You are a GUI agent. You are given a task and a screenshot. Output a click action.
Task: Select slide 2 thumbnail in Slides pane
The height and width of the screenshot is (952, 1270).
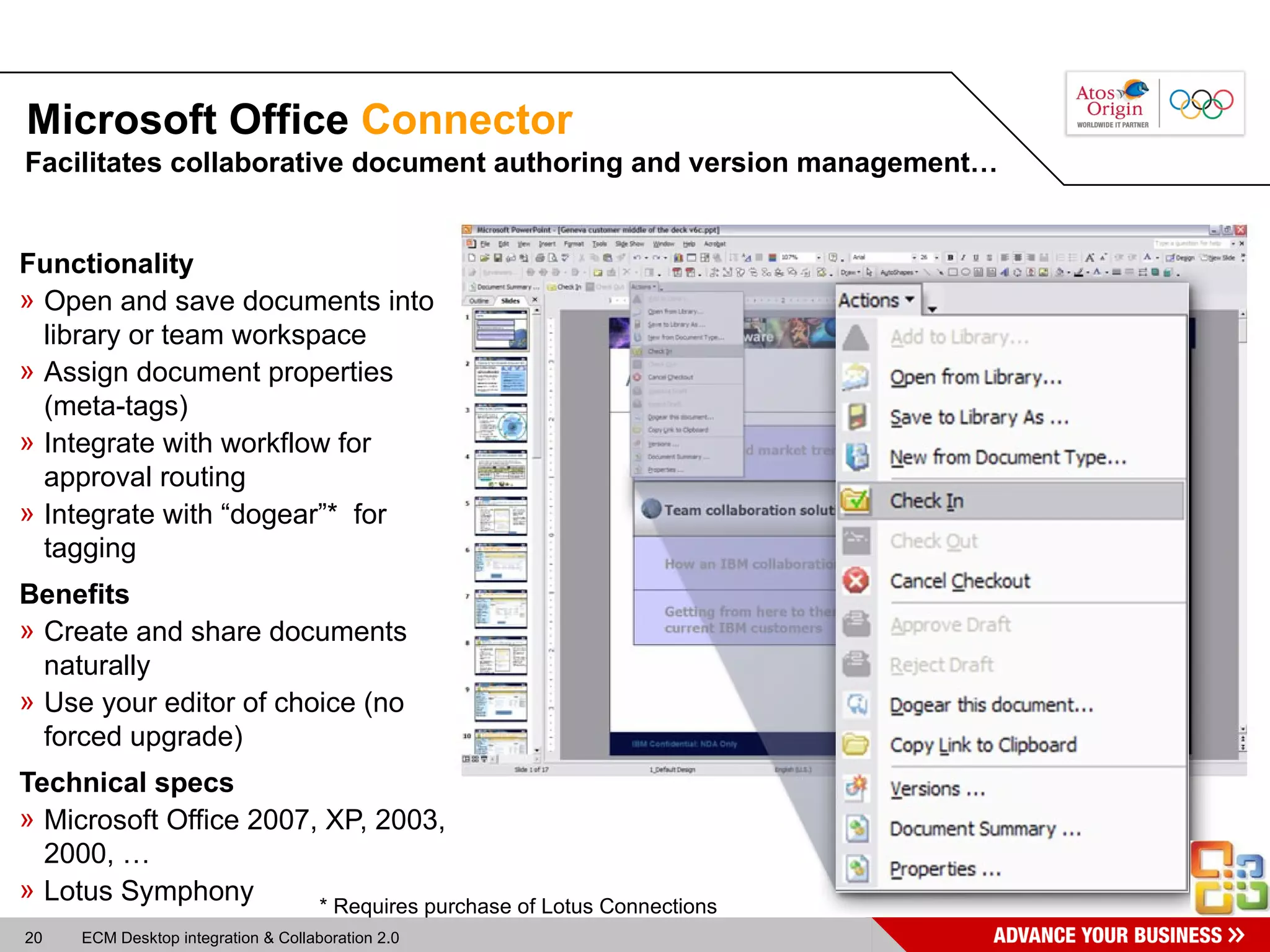(500, 376)
